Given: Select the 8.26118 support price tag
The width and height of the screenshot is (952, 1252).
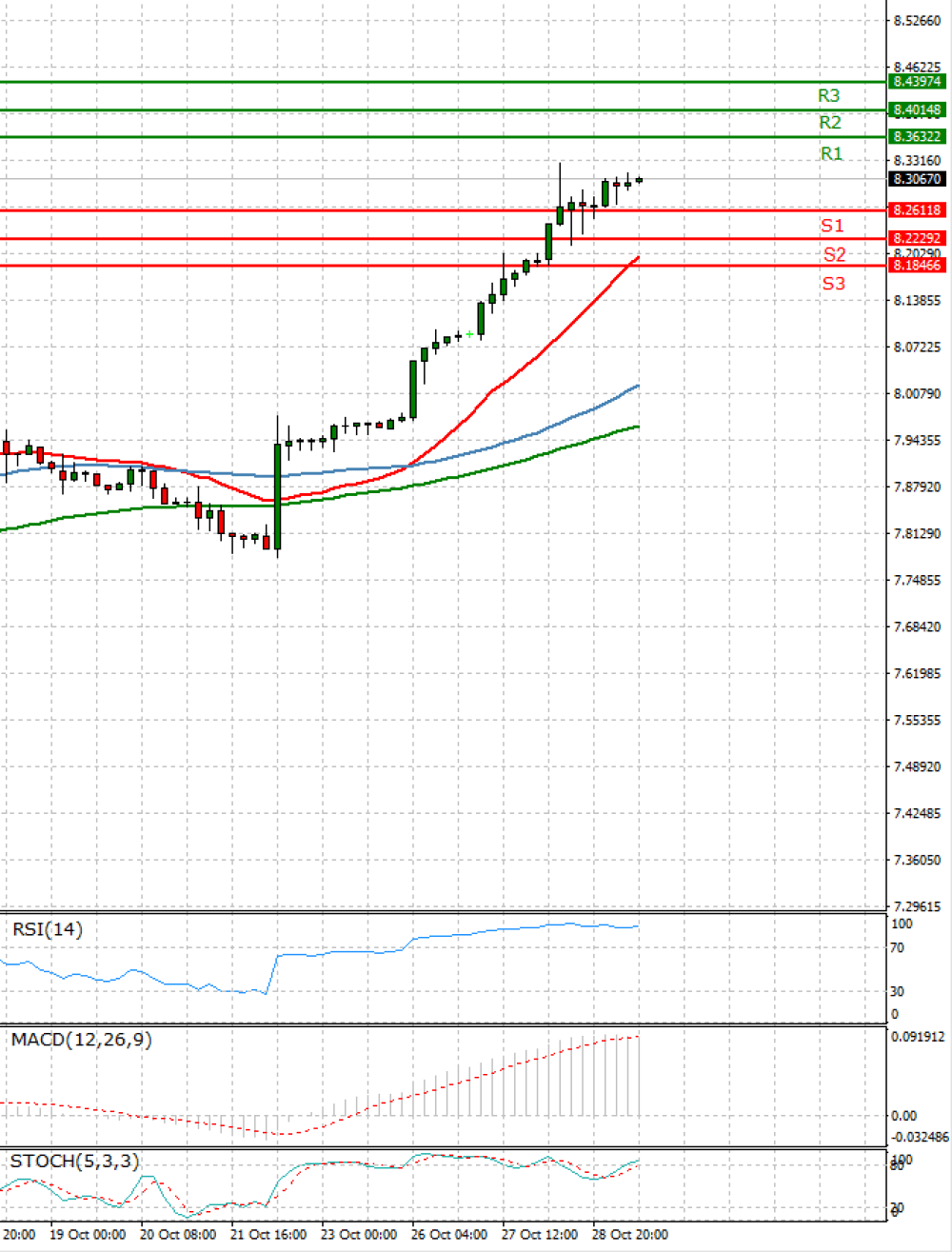Looking at the screenshot, I should (x=918, y=209).
